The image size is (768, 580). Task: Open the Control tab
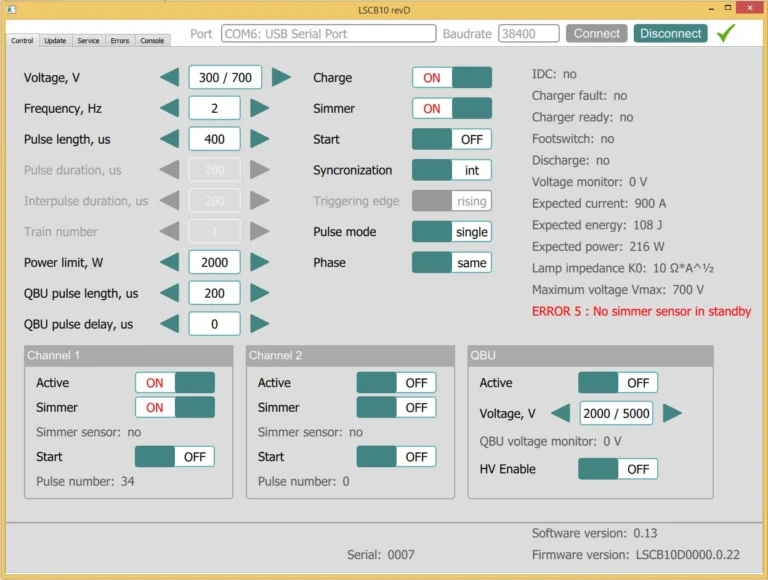click(22, 41)
